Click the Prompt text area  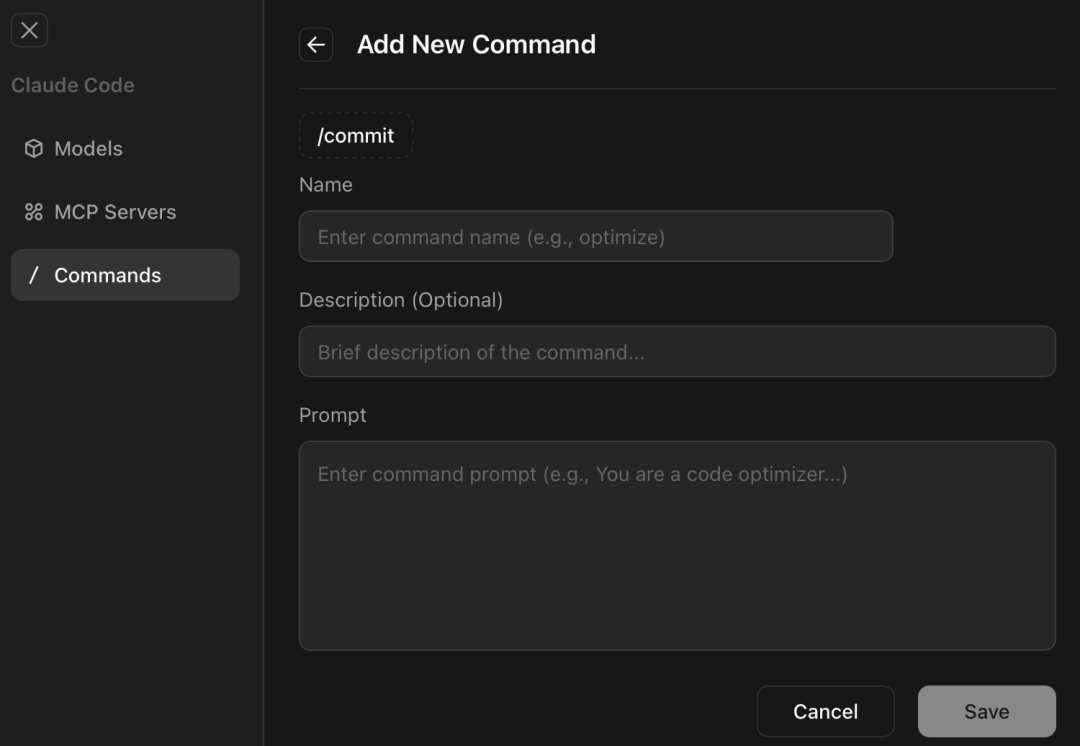[676, 545]
